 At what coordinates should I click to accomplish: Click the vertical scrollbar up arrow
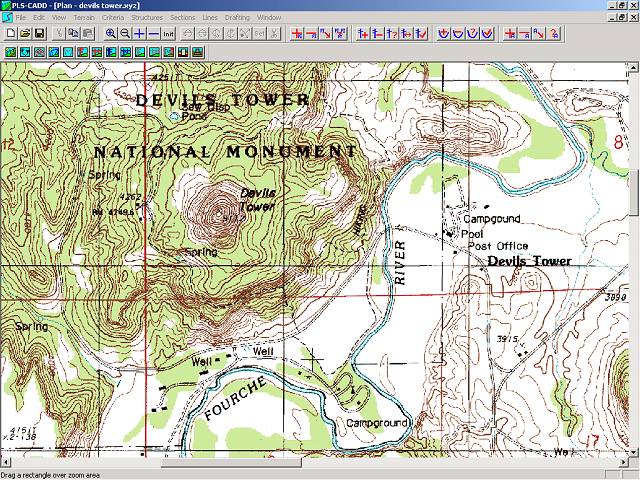click(x=634, y=67)
